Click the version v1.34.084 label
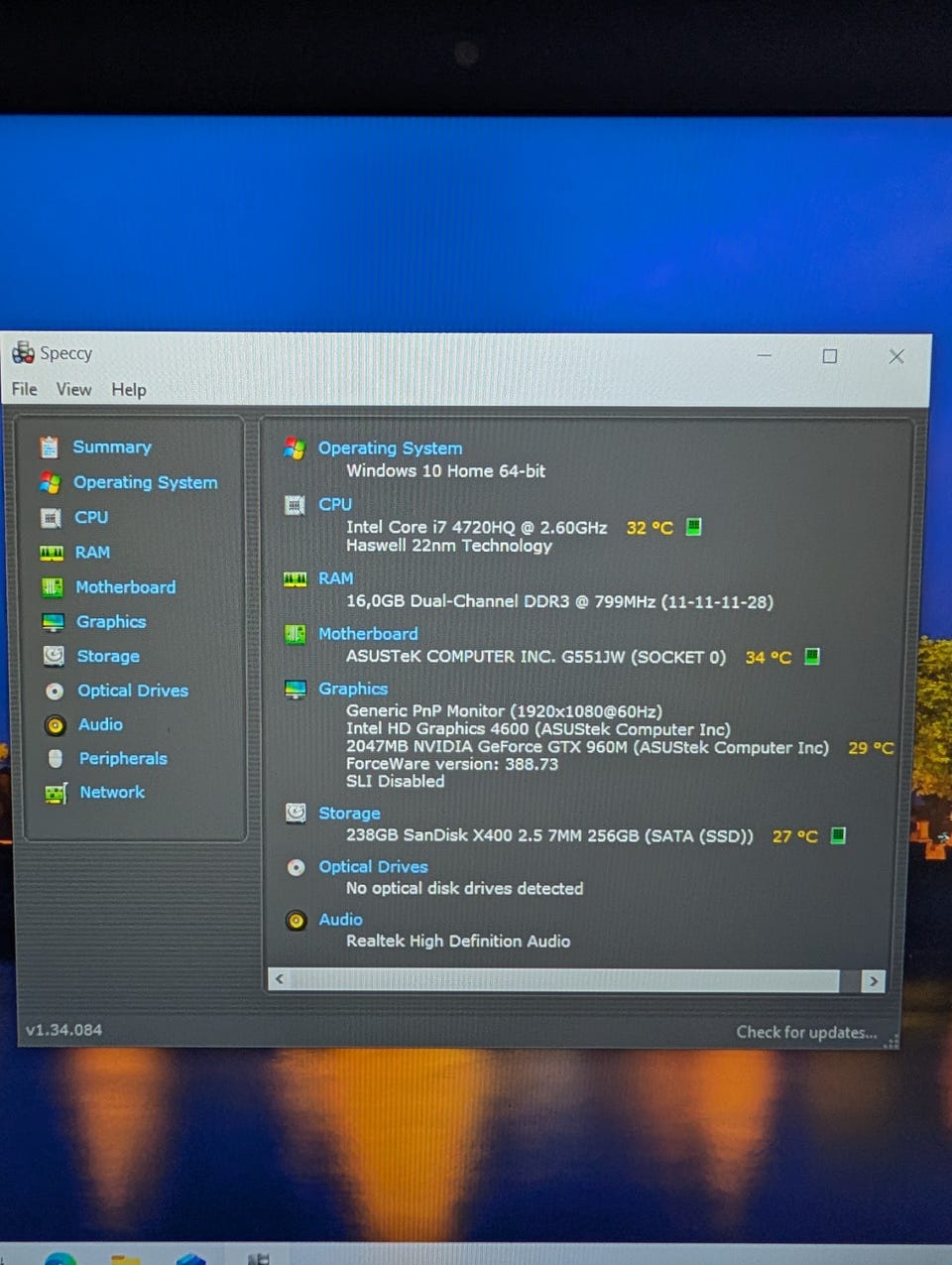The height and width of the screenshot is (1265, 952). (63, 1030)
